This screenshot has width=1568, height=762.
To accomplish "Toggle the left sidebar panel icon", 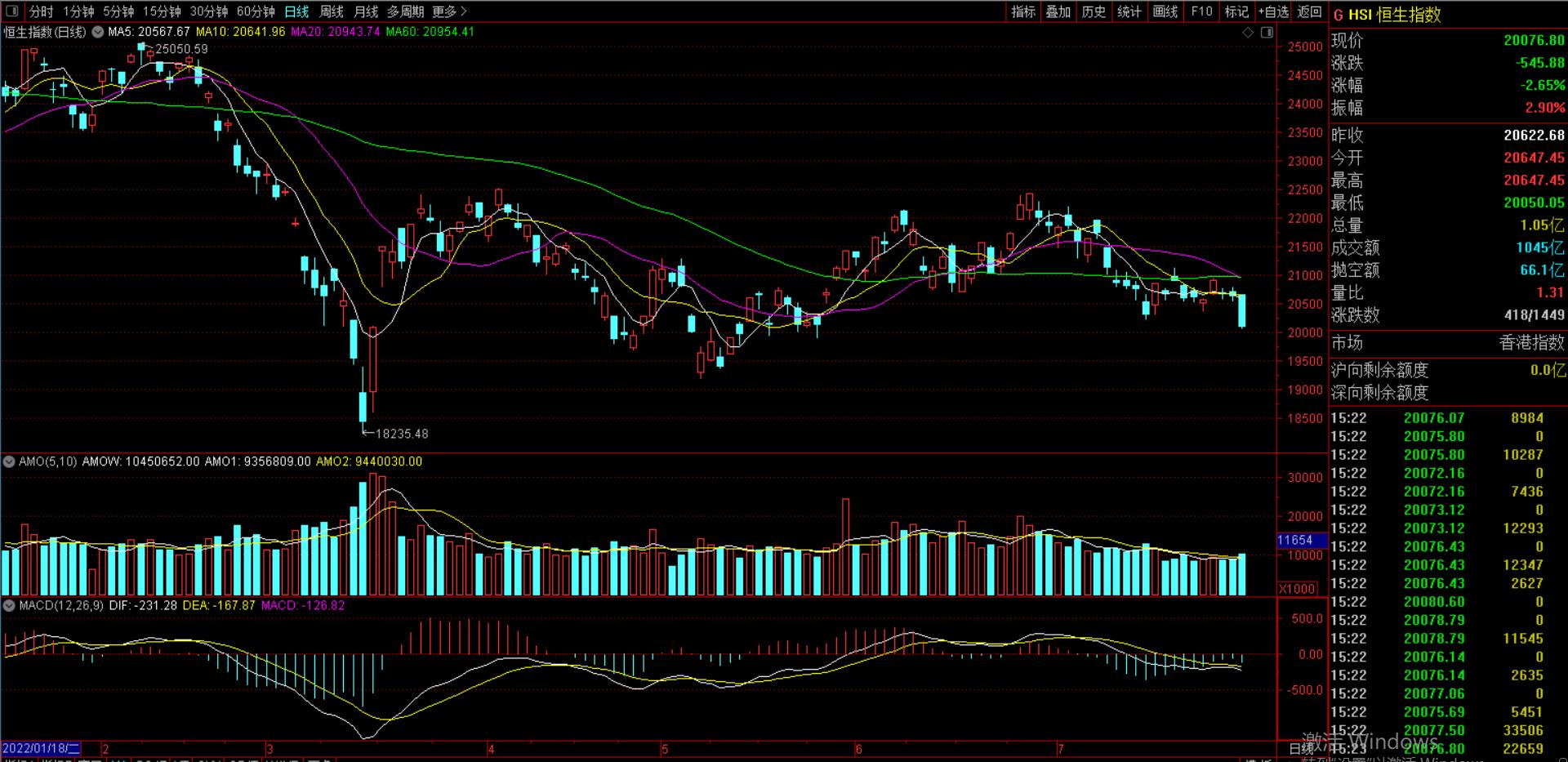I will coord(11,11).
